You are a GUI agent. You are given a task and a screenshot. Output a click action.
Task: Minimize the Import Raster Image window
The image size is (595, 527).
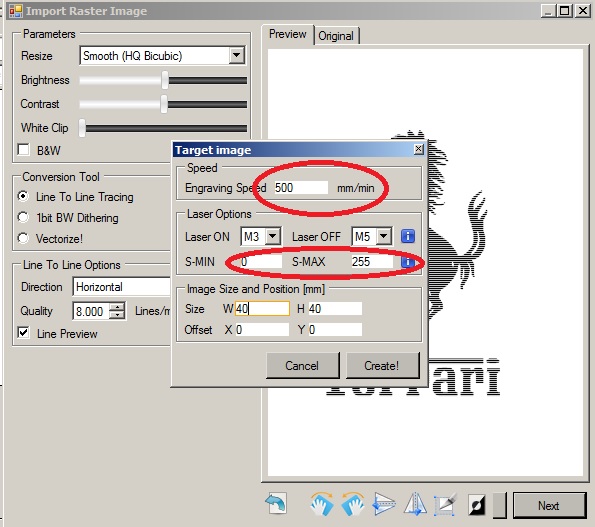point(548,11)
